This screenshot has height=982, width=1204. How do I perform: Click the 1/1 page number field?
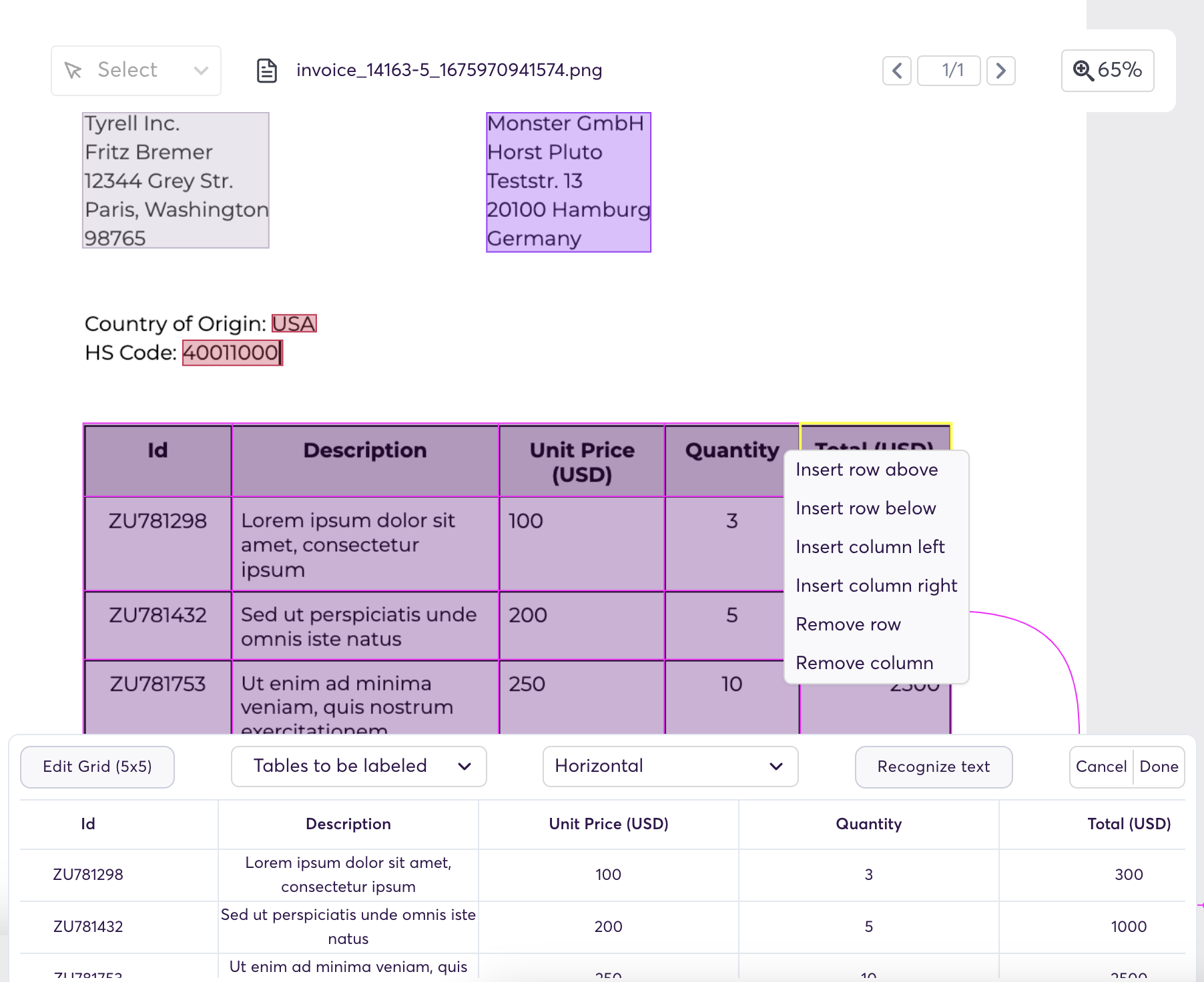pyautogui.click(x=949, y=71)
